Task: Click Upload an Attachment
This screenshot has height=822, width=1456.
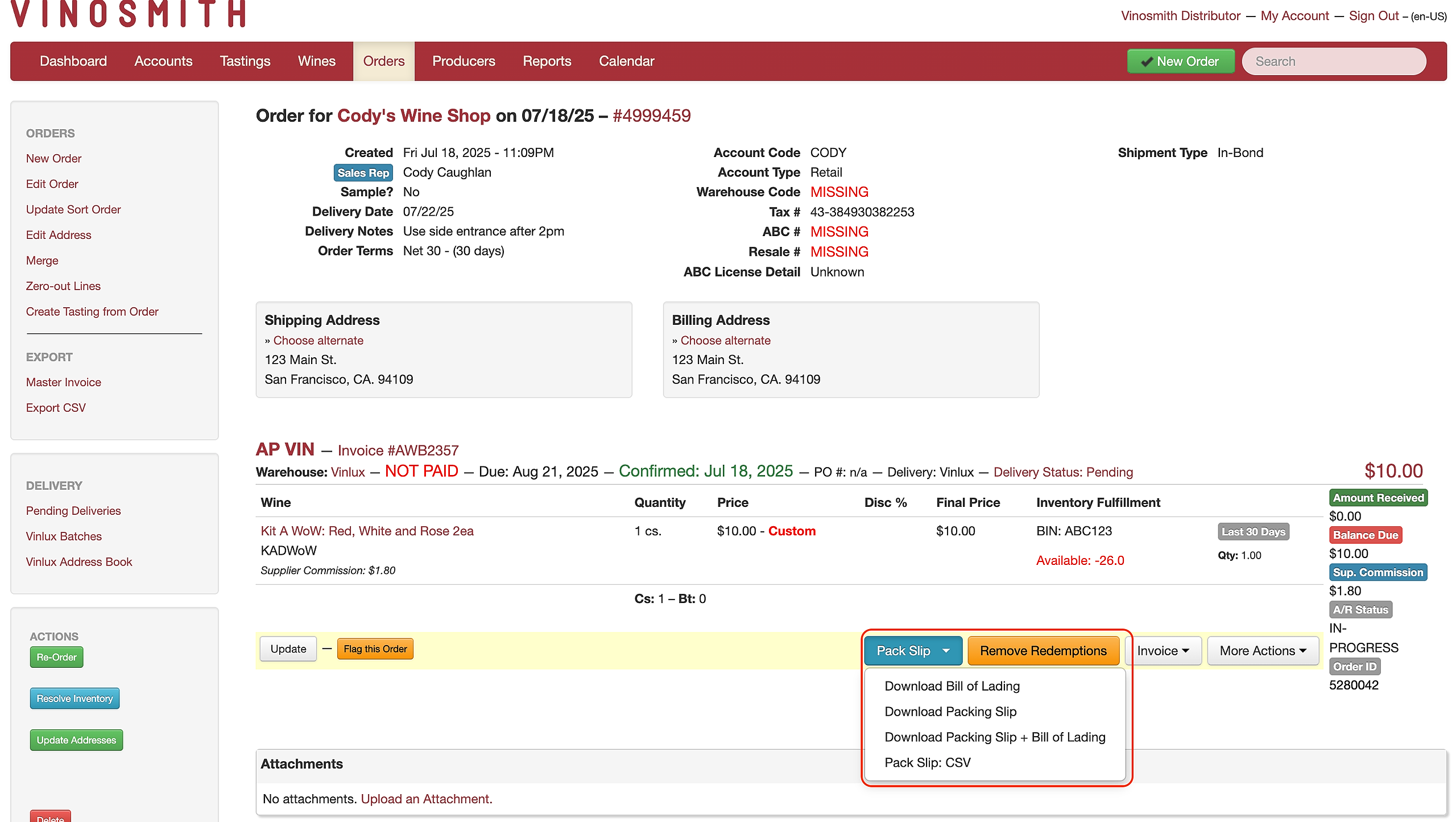Action: coord(427,799)
